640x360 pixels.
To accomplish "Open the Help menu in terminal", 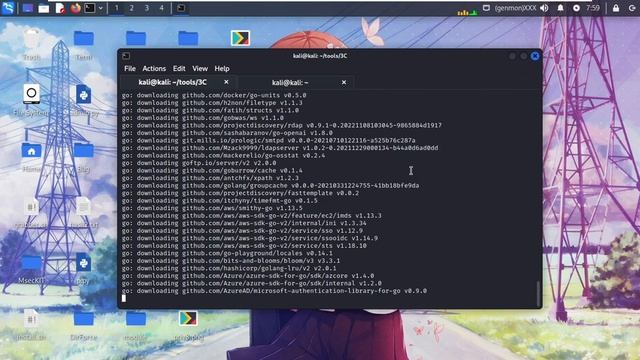I will pyautogui.click(x=222, y=69).
